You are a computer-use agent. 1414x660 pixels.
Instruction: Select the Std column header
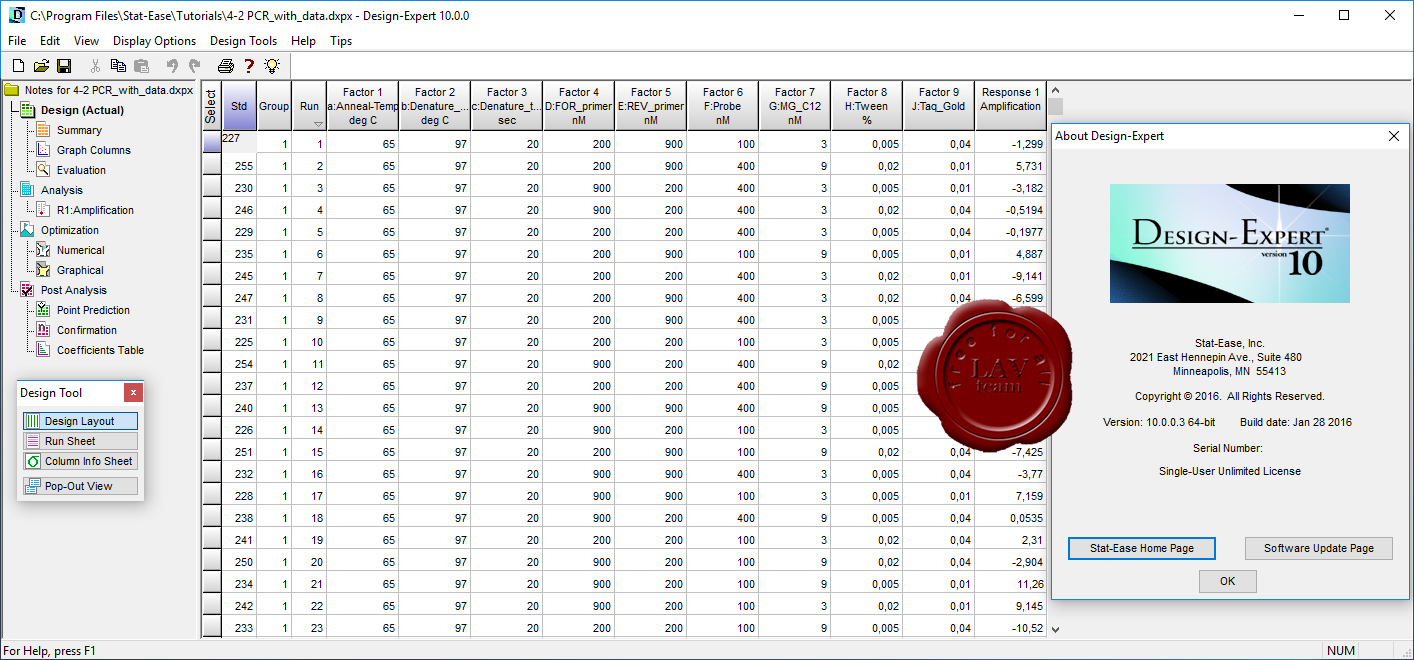coord(239,106)
